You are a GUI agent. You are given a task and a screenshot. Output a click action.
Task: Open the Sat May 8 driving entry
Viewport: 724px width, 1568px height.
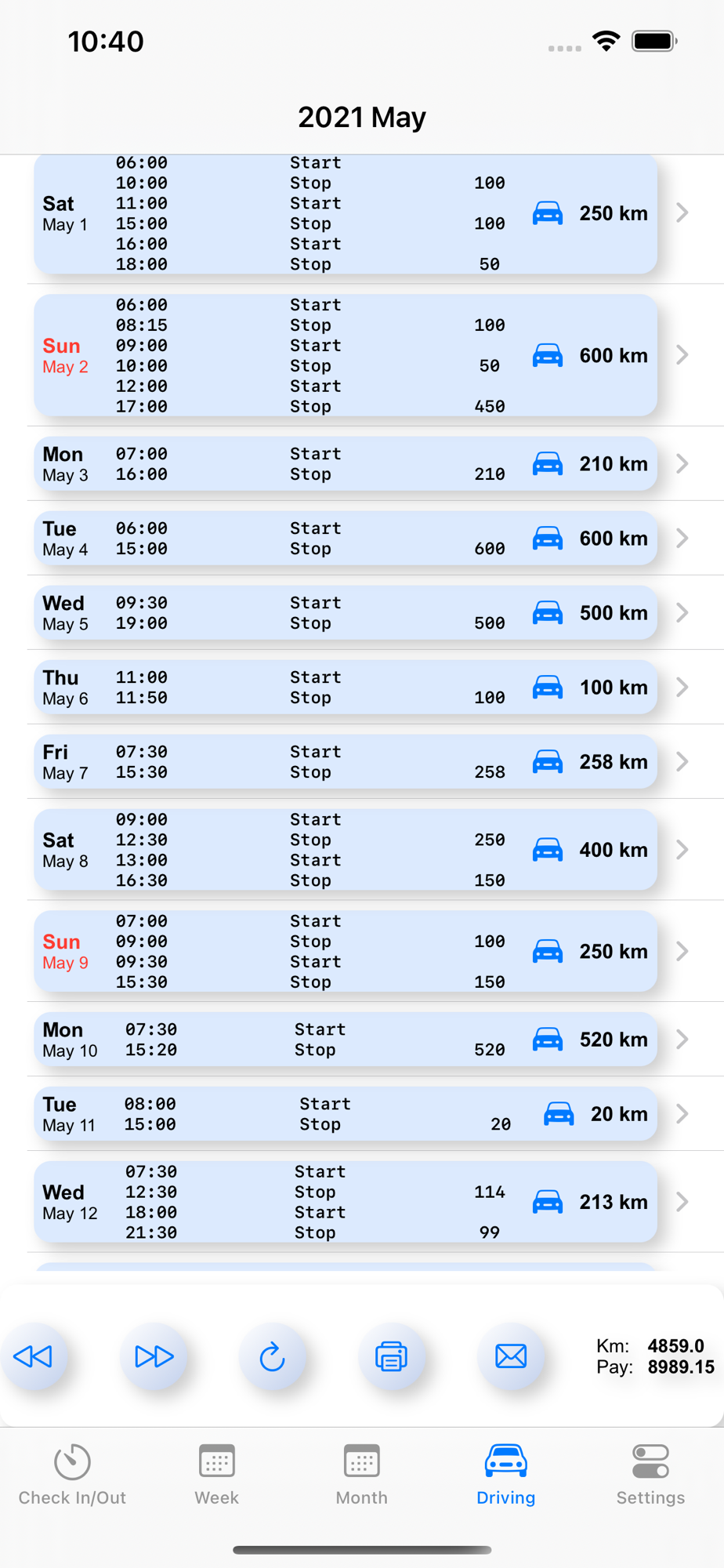click(345, 850)
